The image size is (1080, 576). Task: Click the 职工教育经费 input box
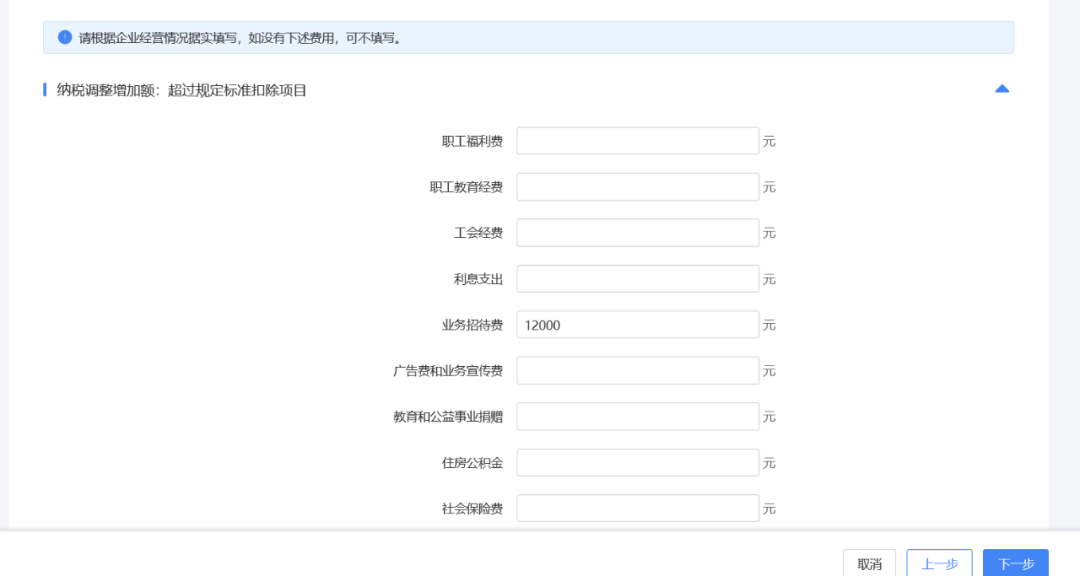pyautogui.click(x=637, y=186)
